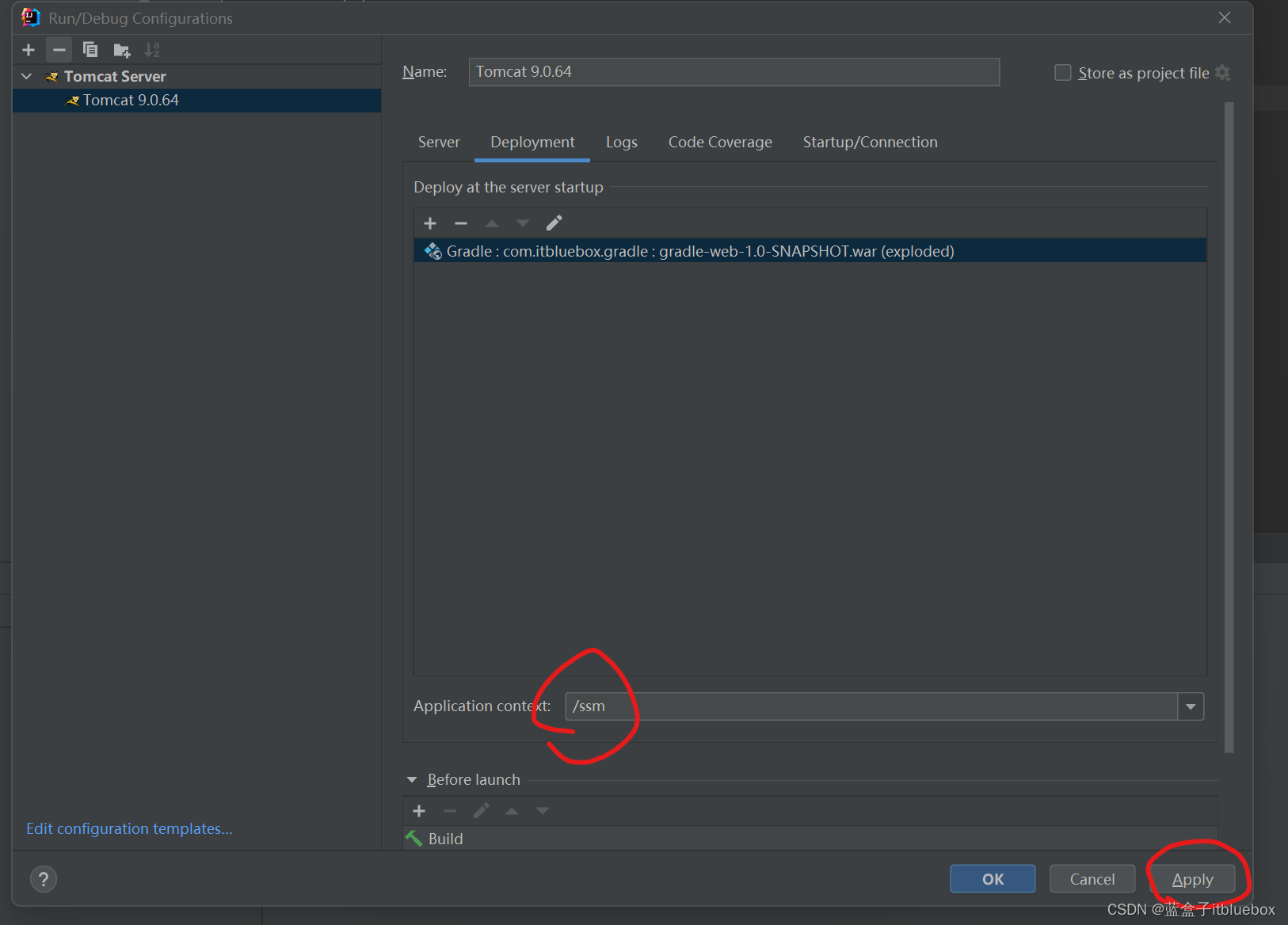
Task: Select the Build before-launch task
Action: click(x=810, y=839)
